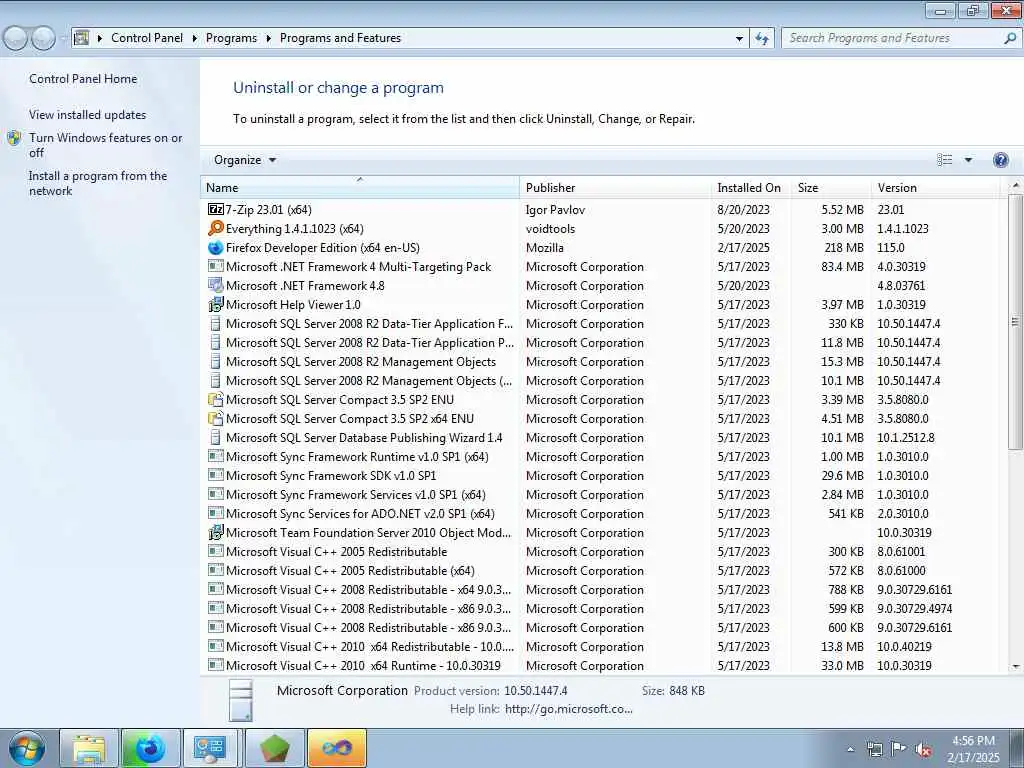Viewport: 1024px width, 768px height.
Task: Open the Windows Start menu
Action: click(27, 748)
